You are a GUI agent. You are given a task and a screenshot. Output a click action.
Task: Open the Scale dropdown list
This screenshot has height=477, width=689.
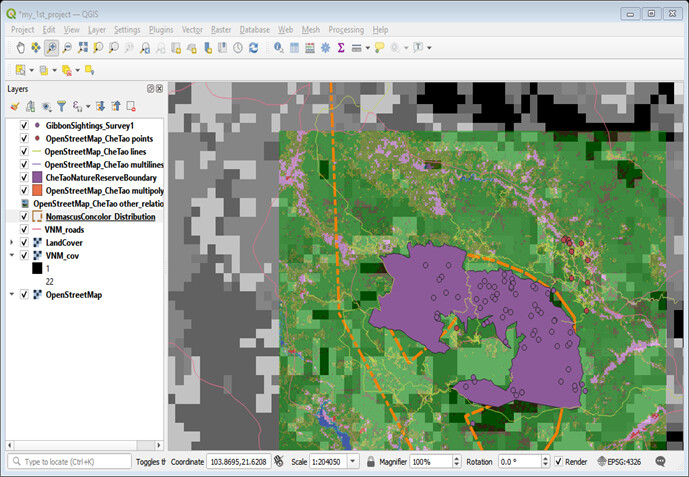352,462
